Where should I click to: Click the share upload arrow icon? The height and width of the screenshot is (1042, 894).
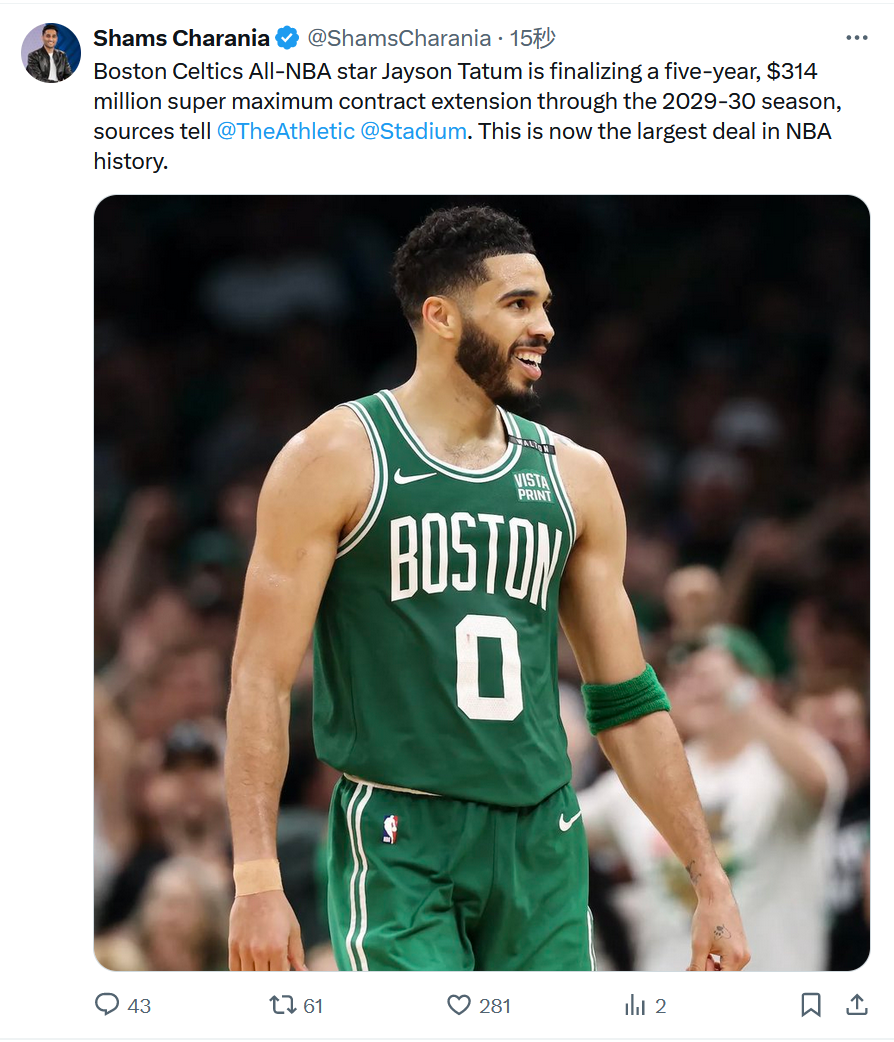(856, 1004)
